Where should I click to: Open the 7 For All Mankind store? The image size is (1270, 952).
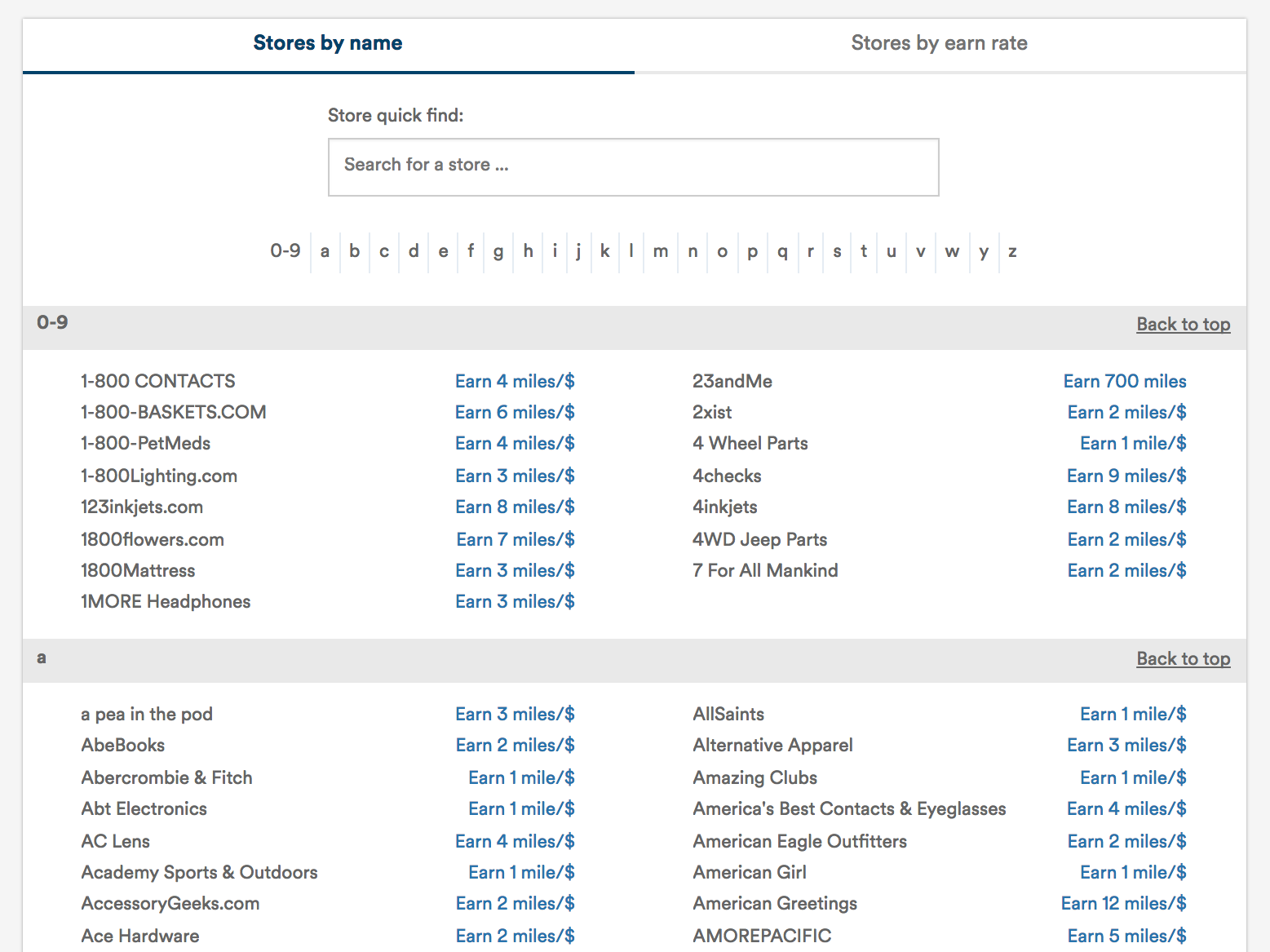pyautogui.click(x=765, y=570)
